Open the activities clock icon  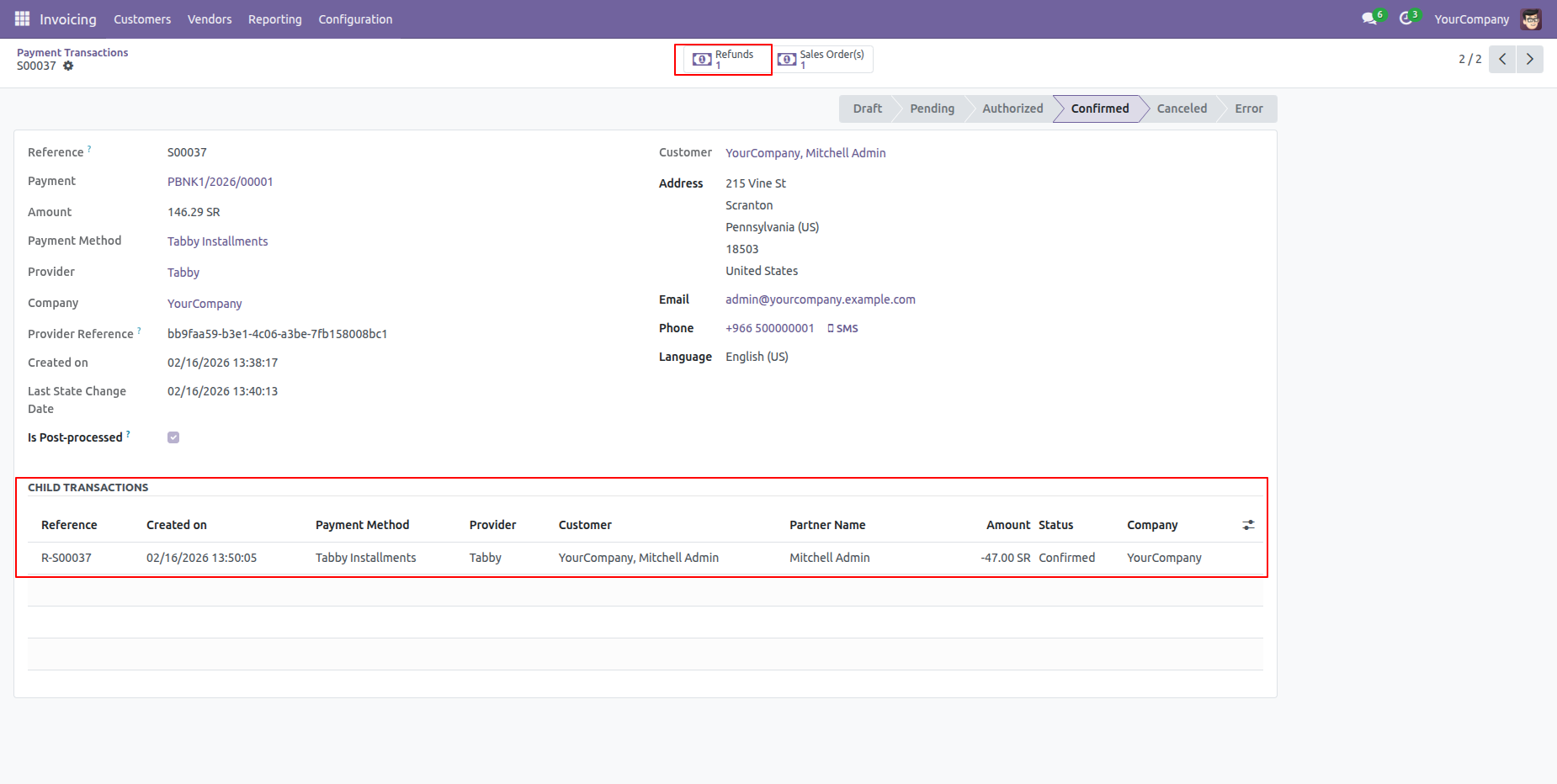click(1406, 19)
